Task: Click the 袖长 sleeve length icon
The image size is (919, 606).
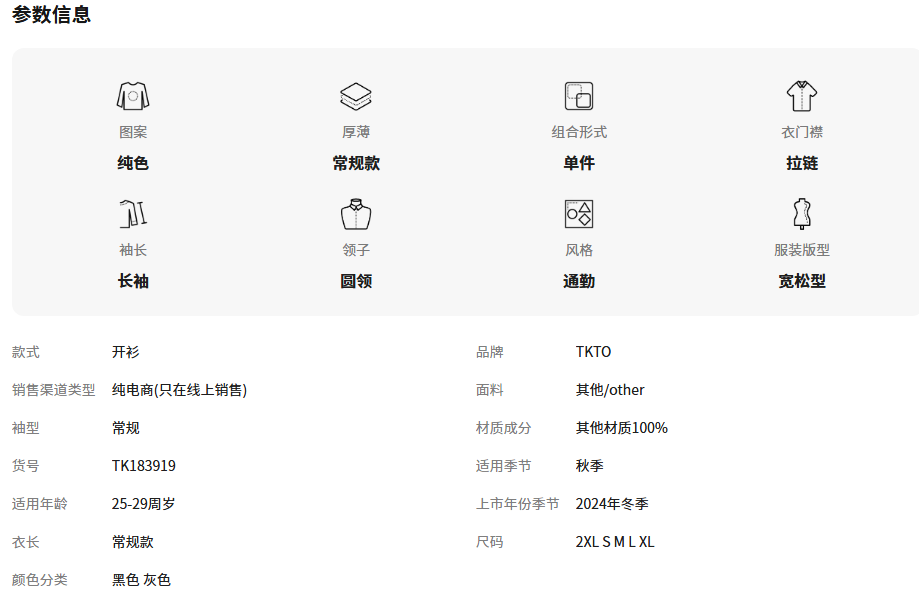Action: tap(133, 214)
